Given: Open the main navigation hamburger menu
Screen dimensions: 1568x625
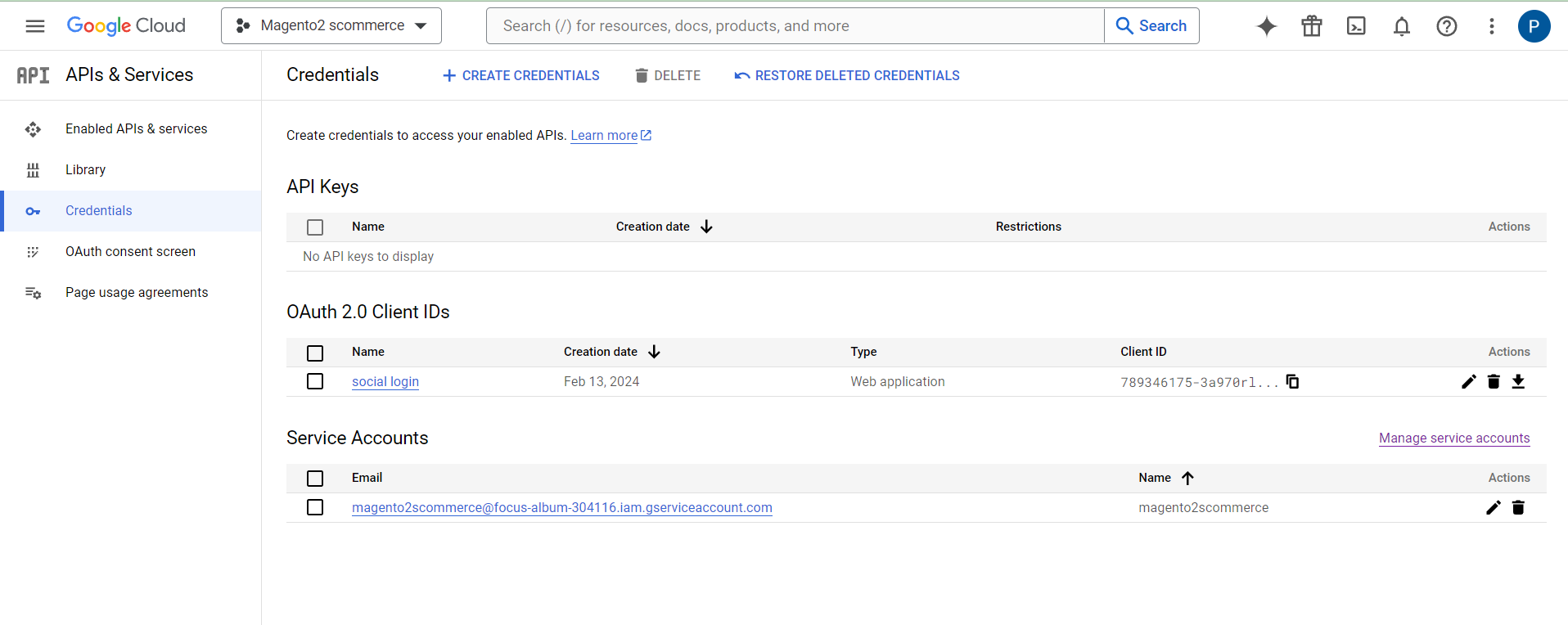Looking at the screenshot, I should click(x=35, y=26).
